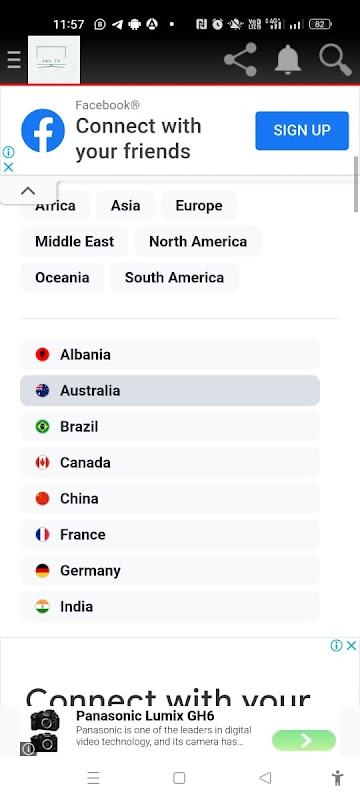Collapse the ad using the chevron up tab

tap(28, 191)
